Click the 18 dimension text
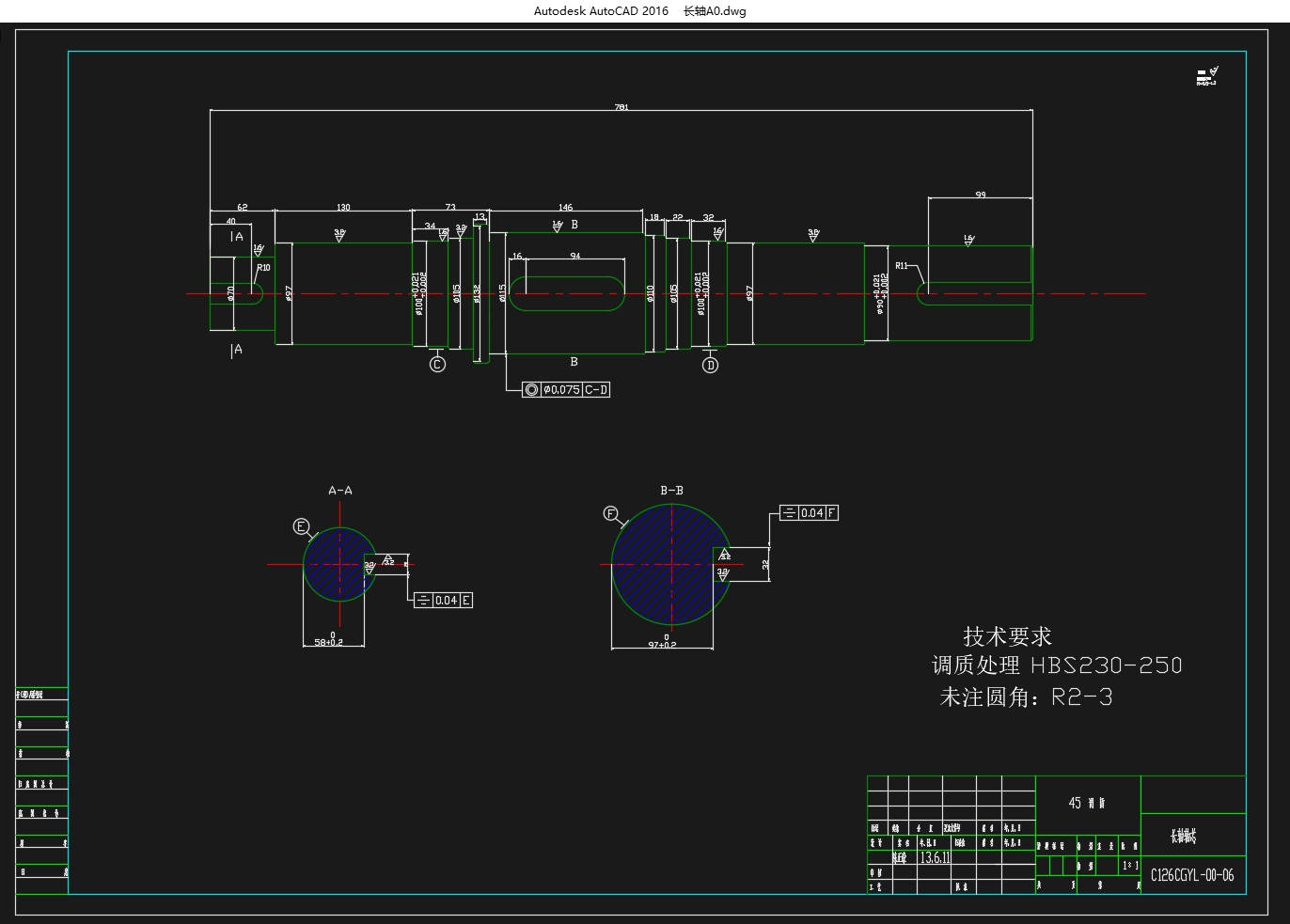The height and width of the screenshot is (924, 1290). (654, 217)
